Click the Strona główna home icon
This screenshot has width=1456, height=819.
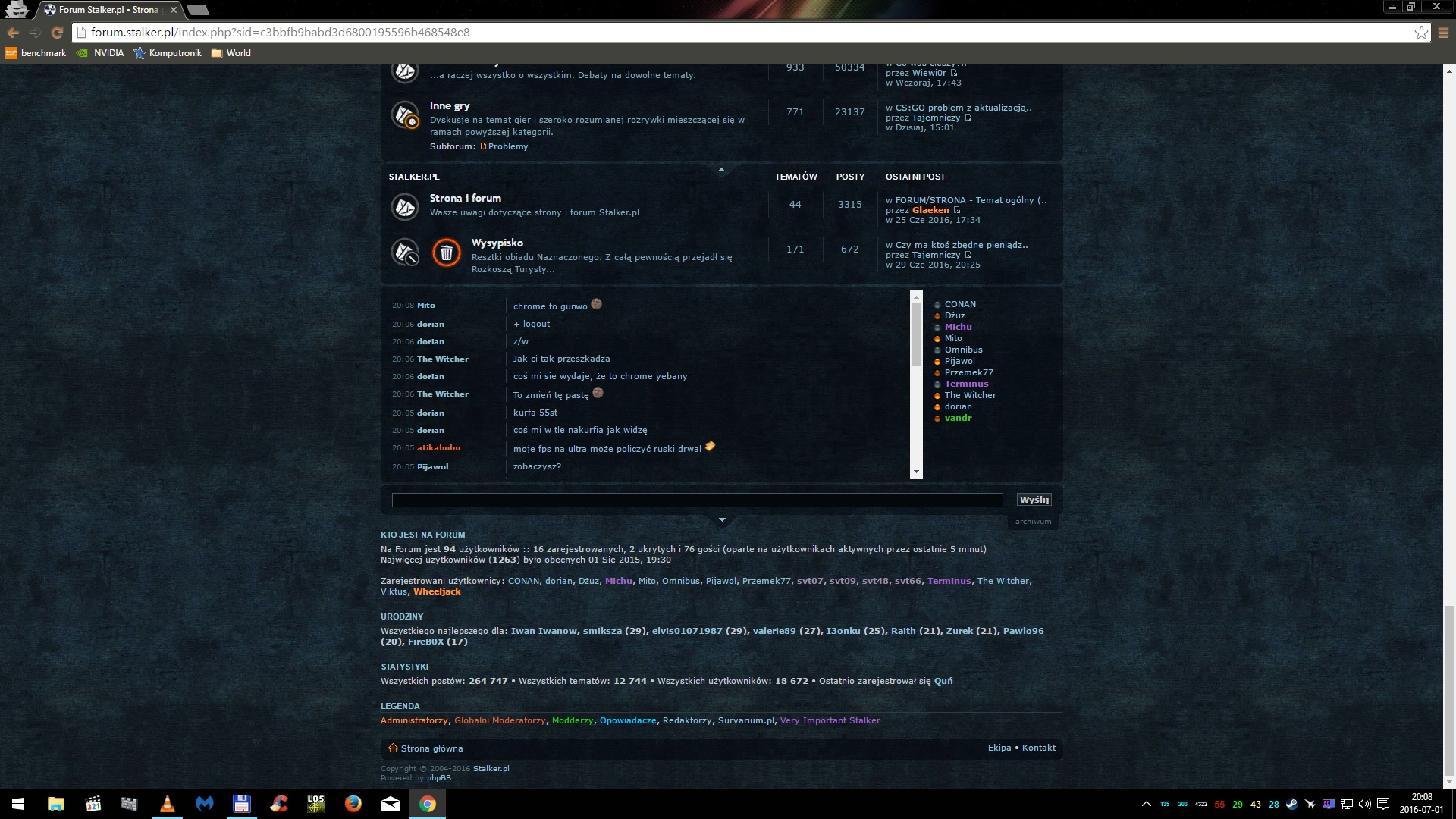[393, 748]
